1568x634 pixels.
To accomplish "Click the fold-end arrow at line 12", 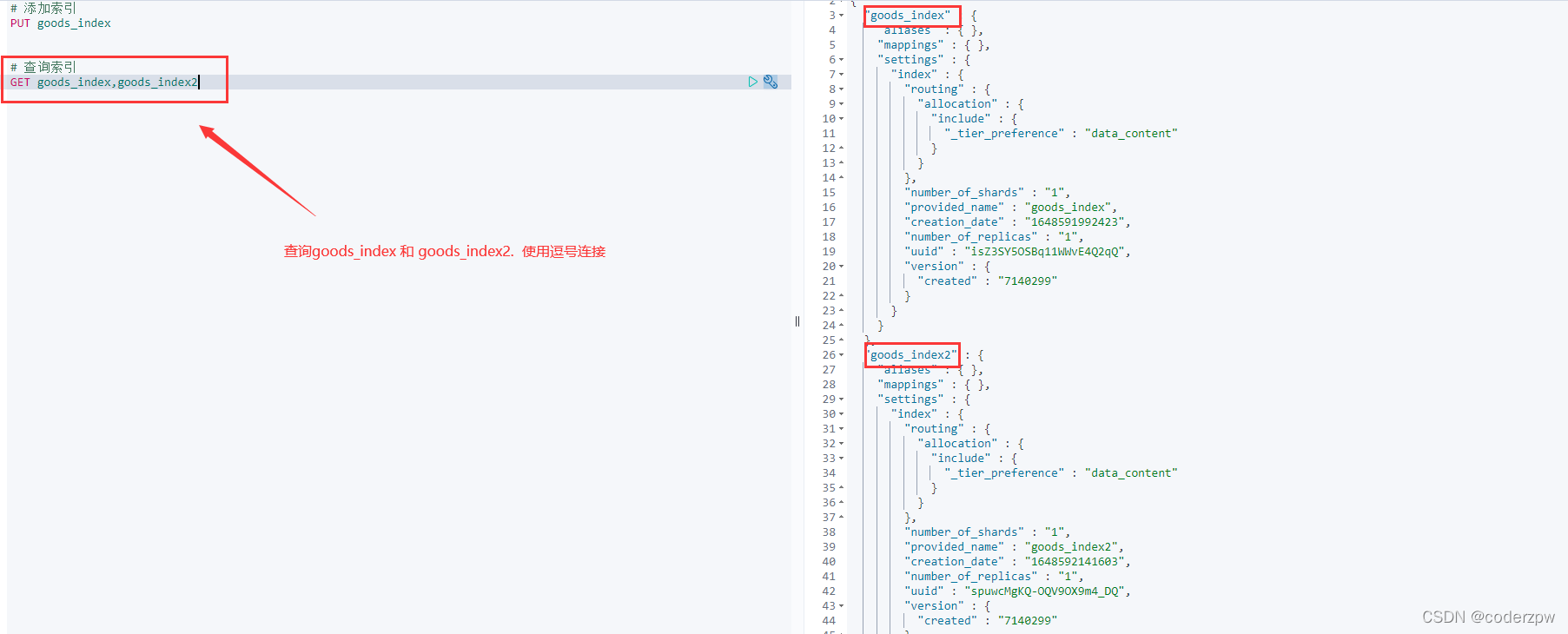I will (x=842, y=149).
